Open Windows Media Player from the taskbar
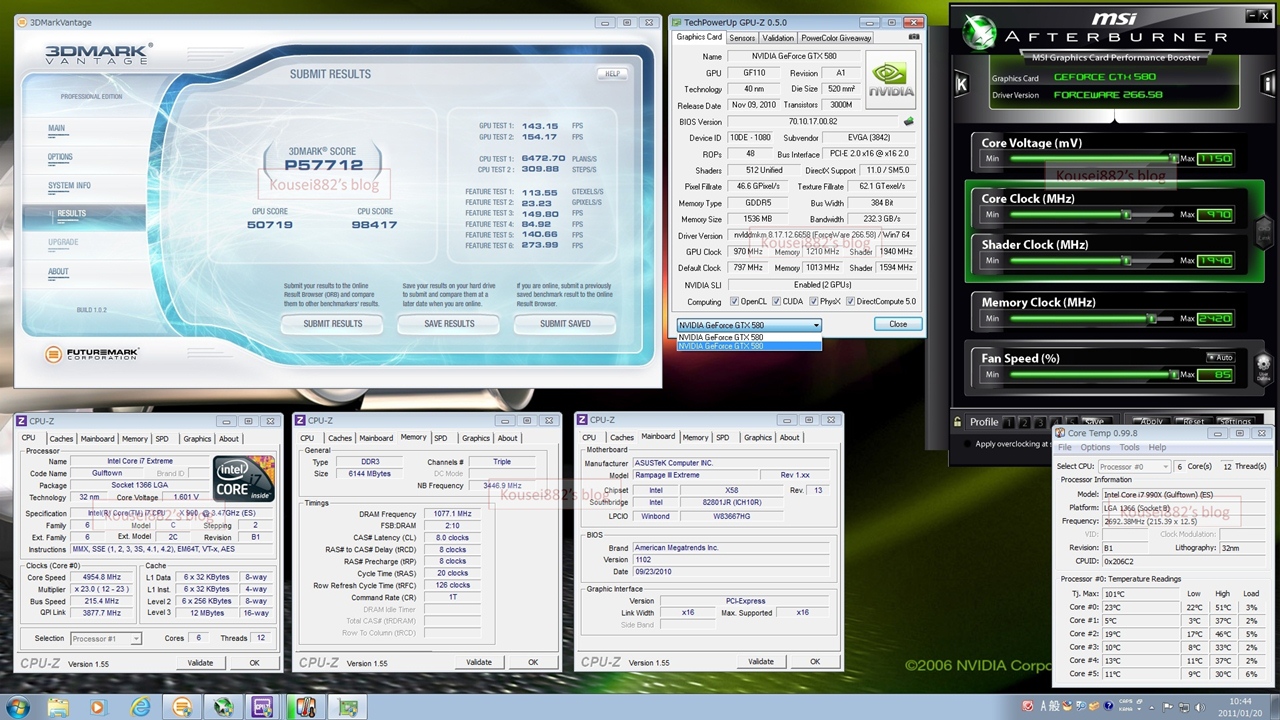The height and width of the screenshot is (720, 1280). (x=97, y=707)
